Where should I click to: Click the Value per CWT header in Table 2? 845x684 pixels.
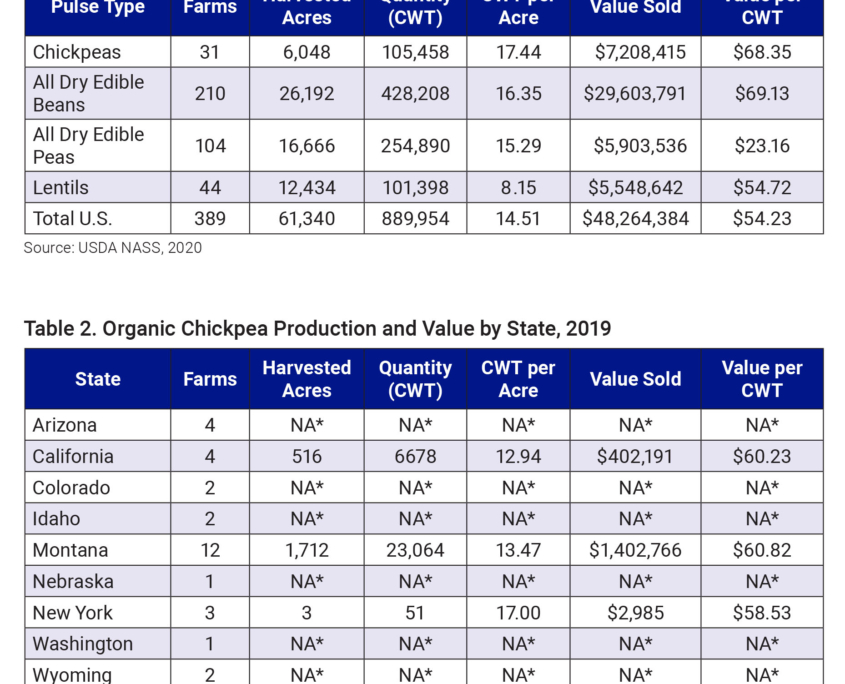click(762, 379)
